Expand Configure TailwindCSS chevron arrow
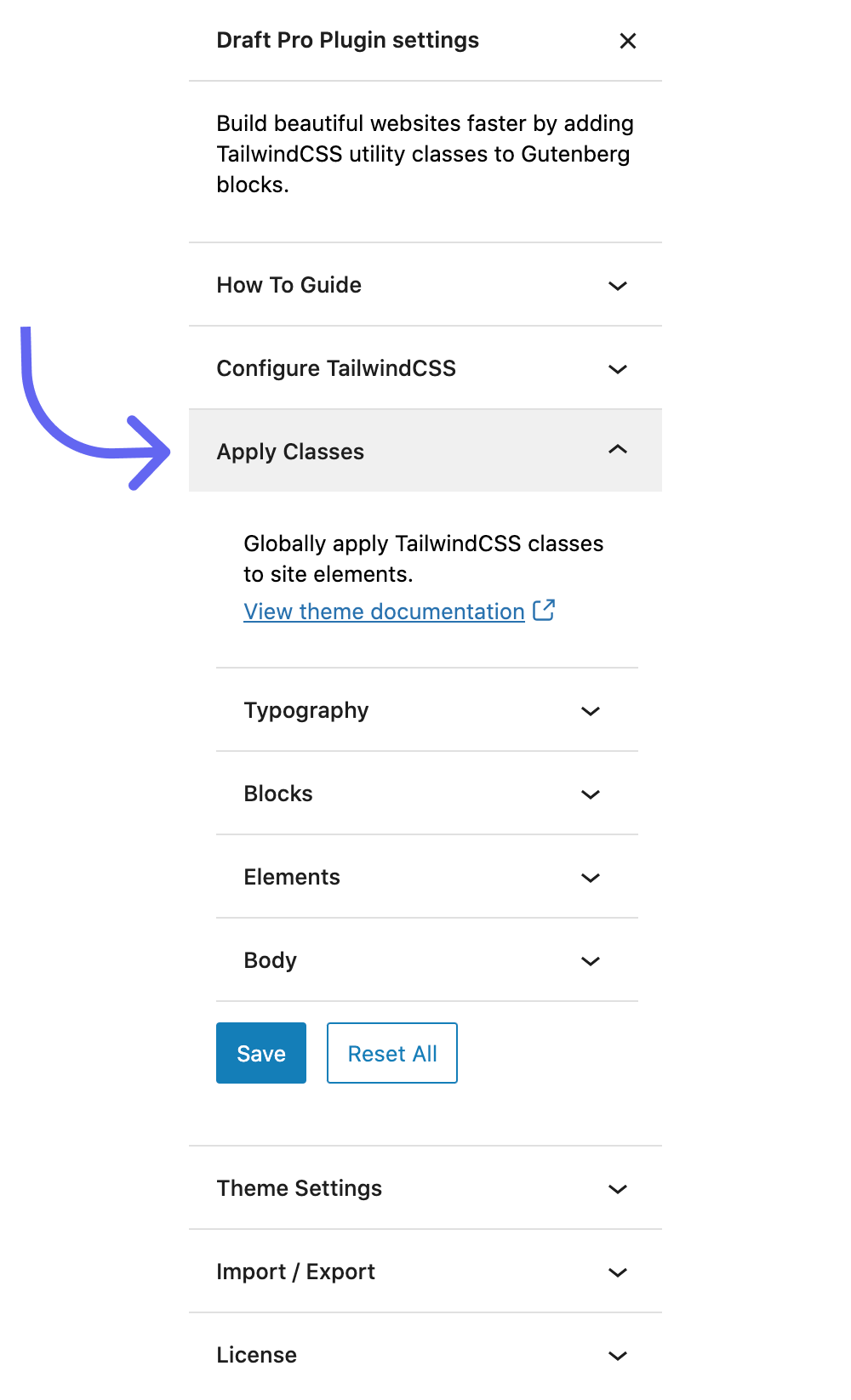Viewport: 851px width, 1400px height. [618, 369]
